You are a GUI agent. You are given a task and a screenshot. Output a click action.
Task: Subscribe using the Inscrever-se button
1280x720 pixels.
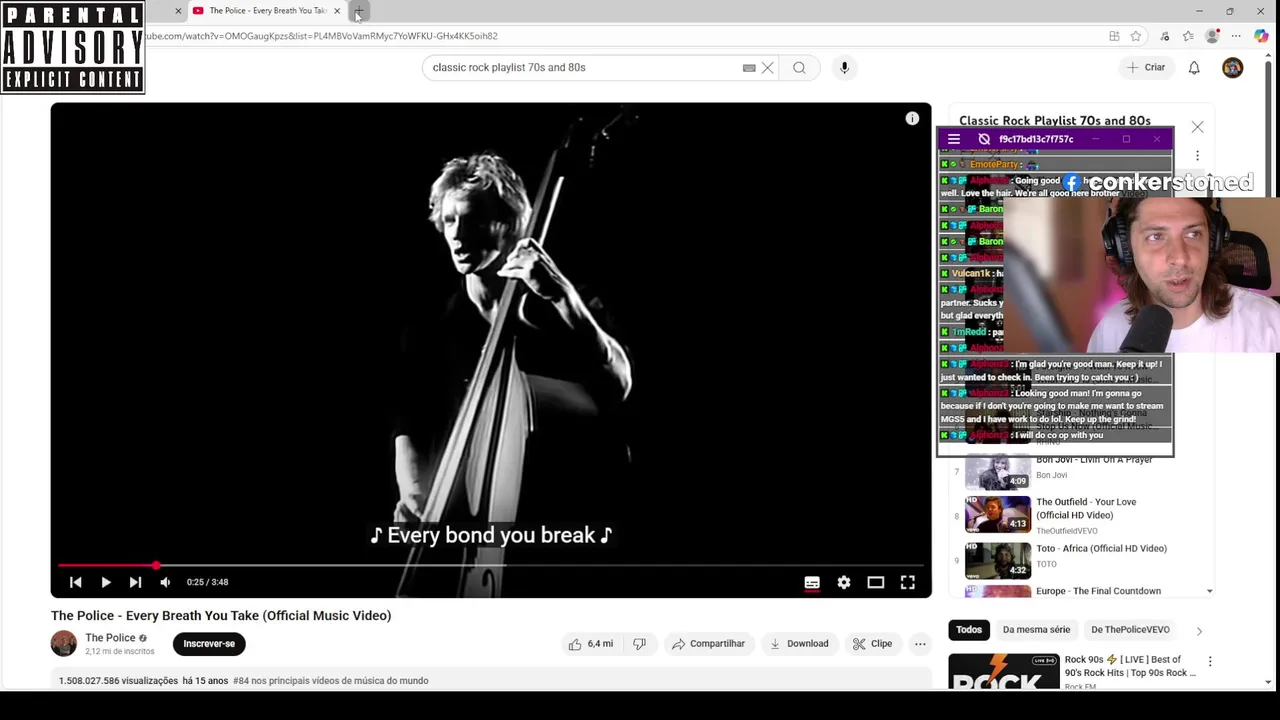click(209, 644)
